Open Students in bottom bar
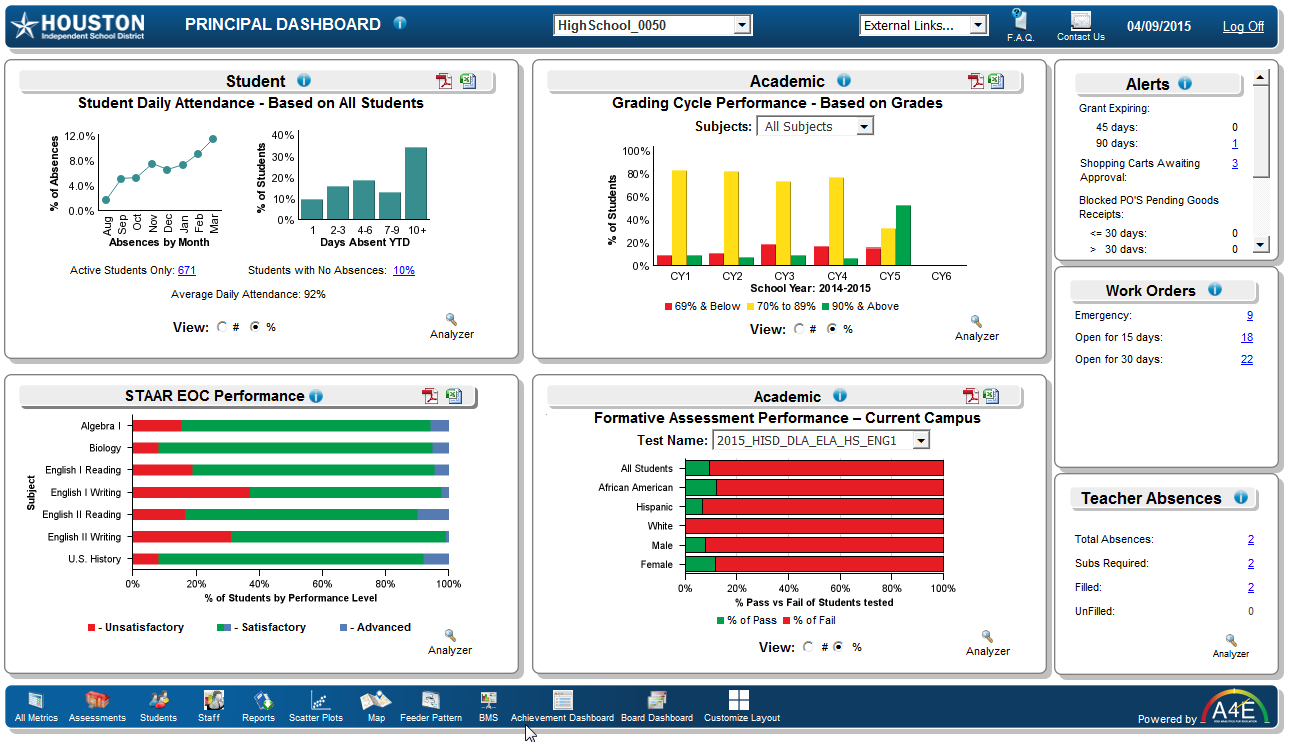This screenshot has height=742, width=1290. [158, 707]
